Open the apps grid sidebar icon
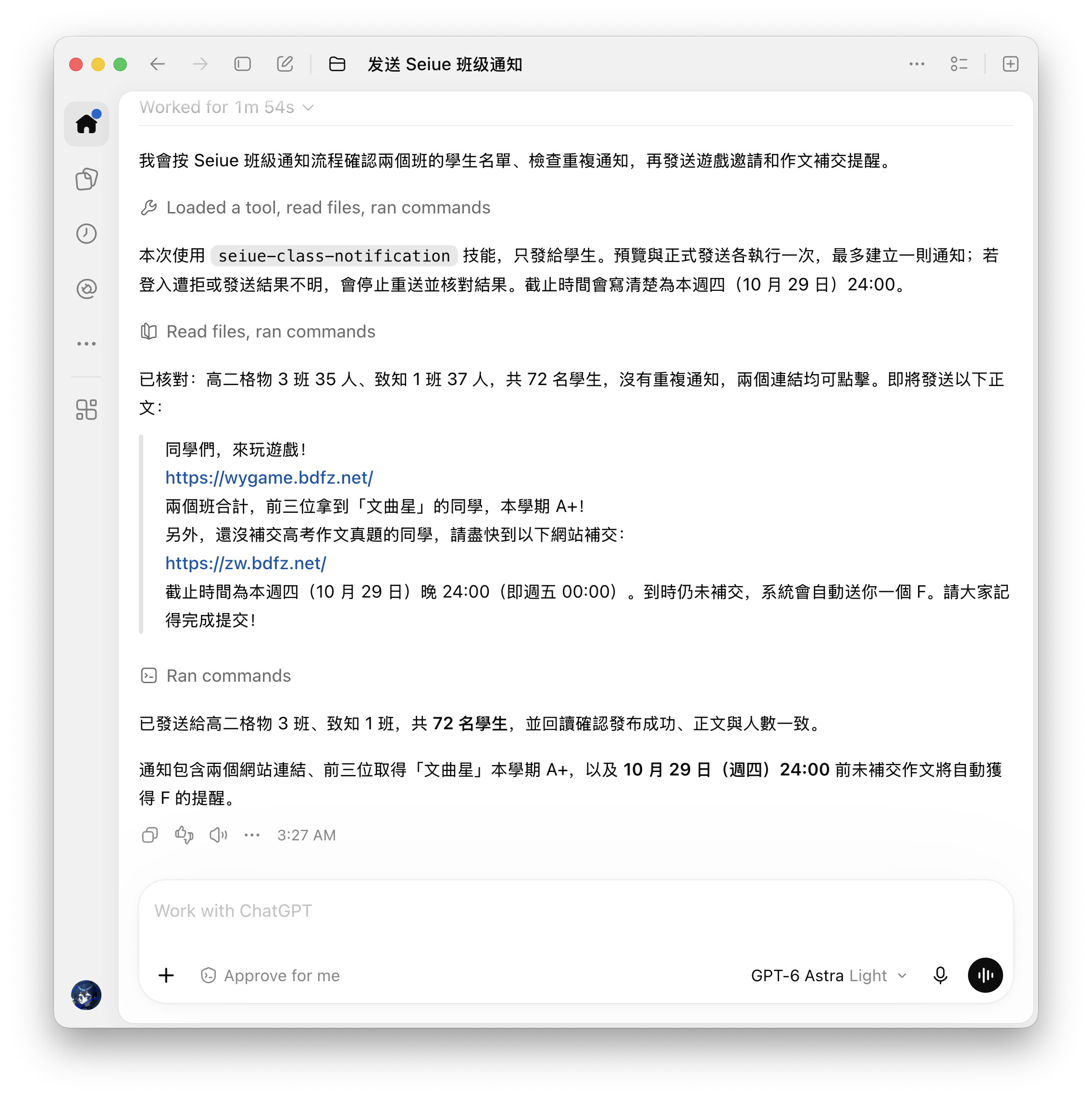Image resolution: width=1092 pixels, height=1099 pixels. pos(87,410)
